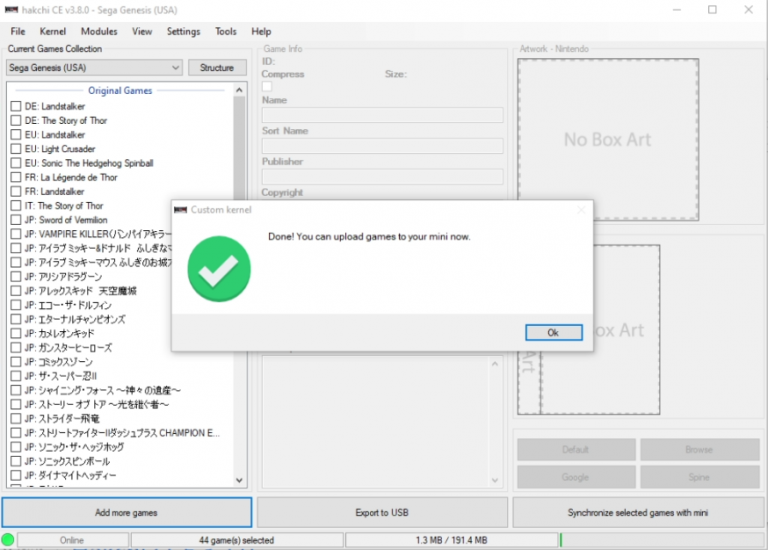Click Export to USB button

382,512
